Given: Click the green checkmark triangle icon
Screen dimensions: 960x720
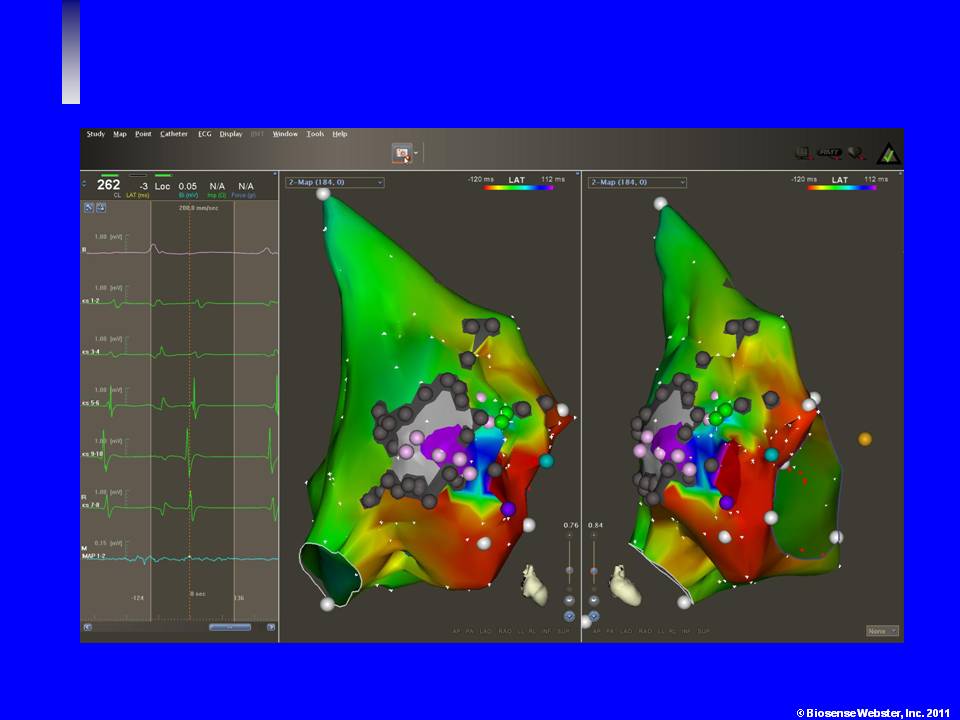Looking at the screenshot, I should 887,154.
